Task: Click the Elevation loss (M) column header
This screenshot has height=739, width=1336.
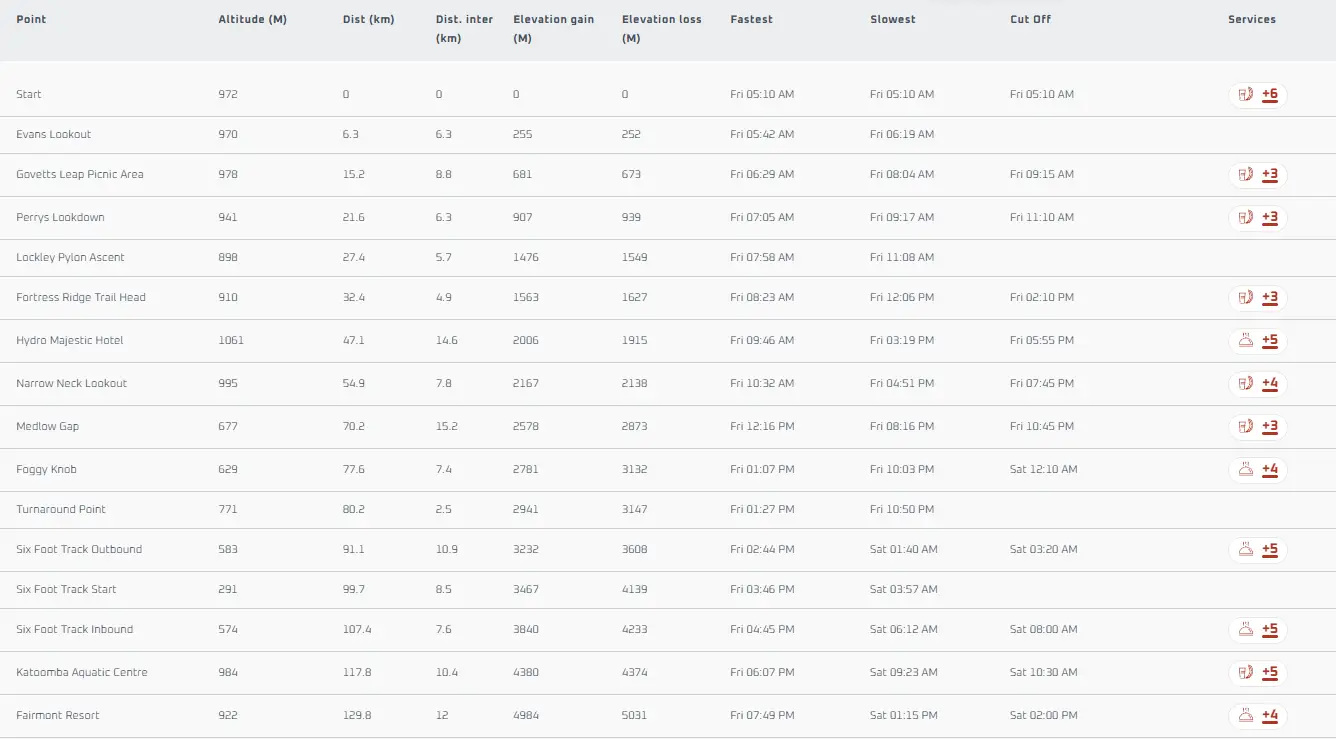Action: coord(662,29)
